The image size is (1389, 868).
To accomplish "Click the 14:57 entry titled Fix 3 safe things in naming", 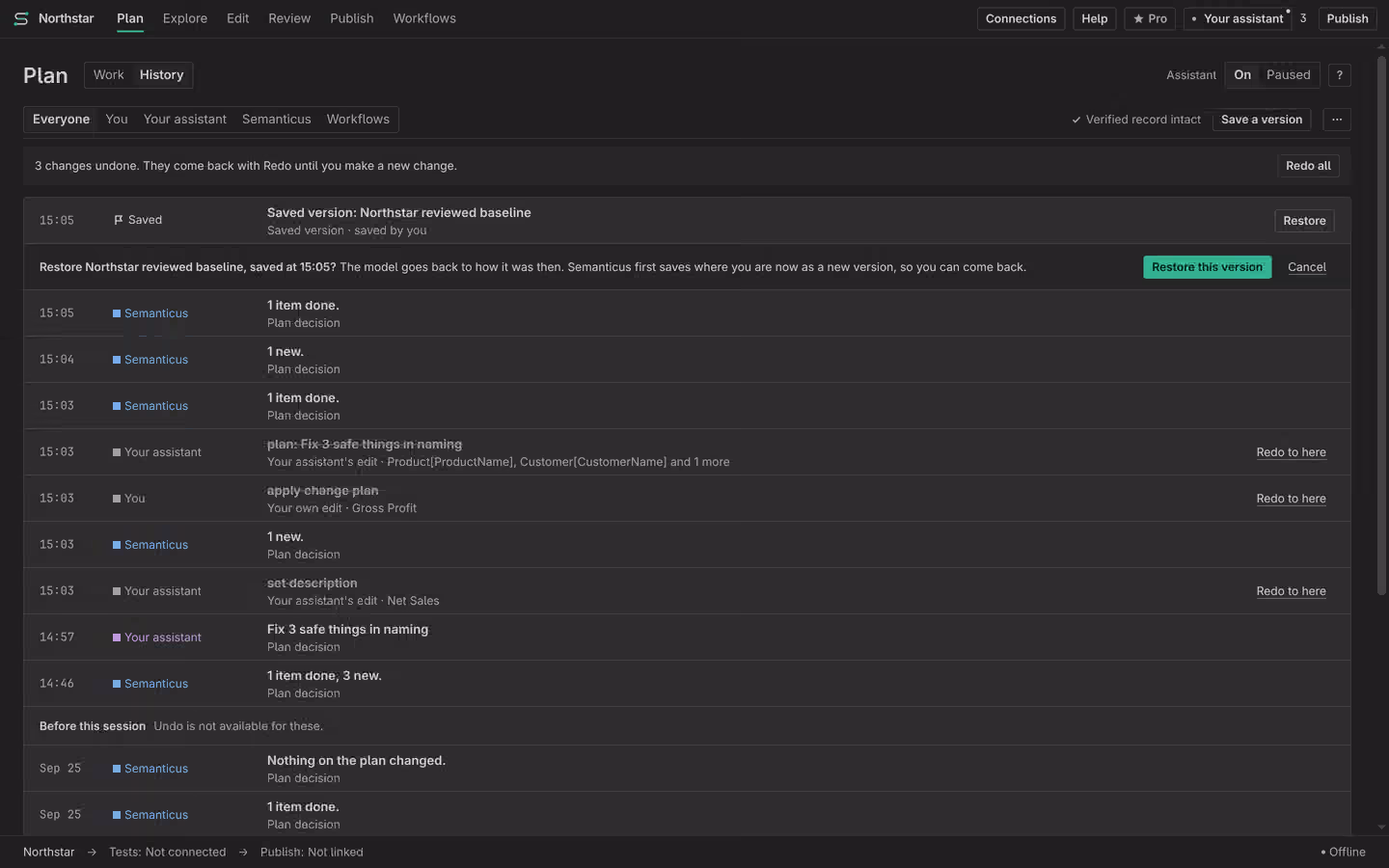I will click(687, 637).
